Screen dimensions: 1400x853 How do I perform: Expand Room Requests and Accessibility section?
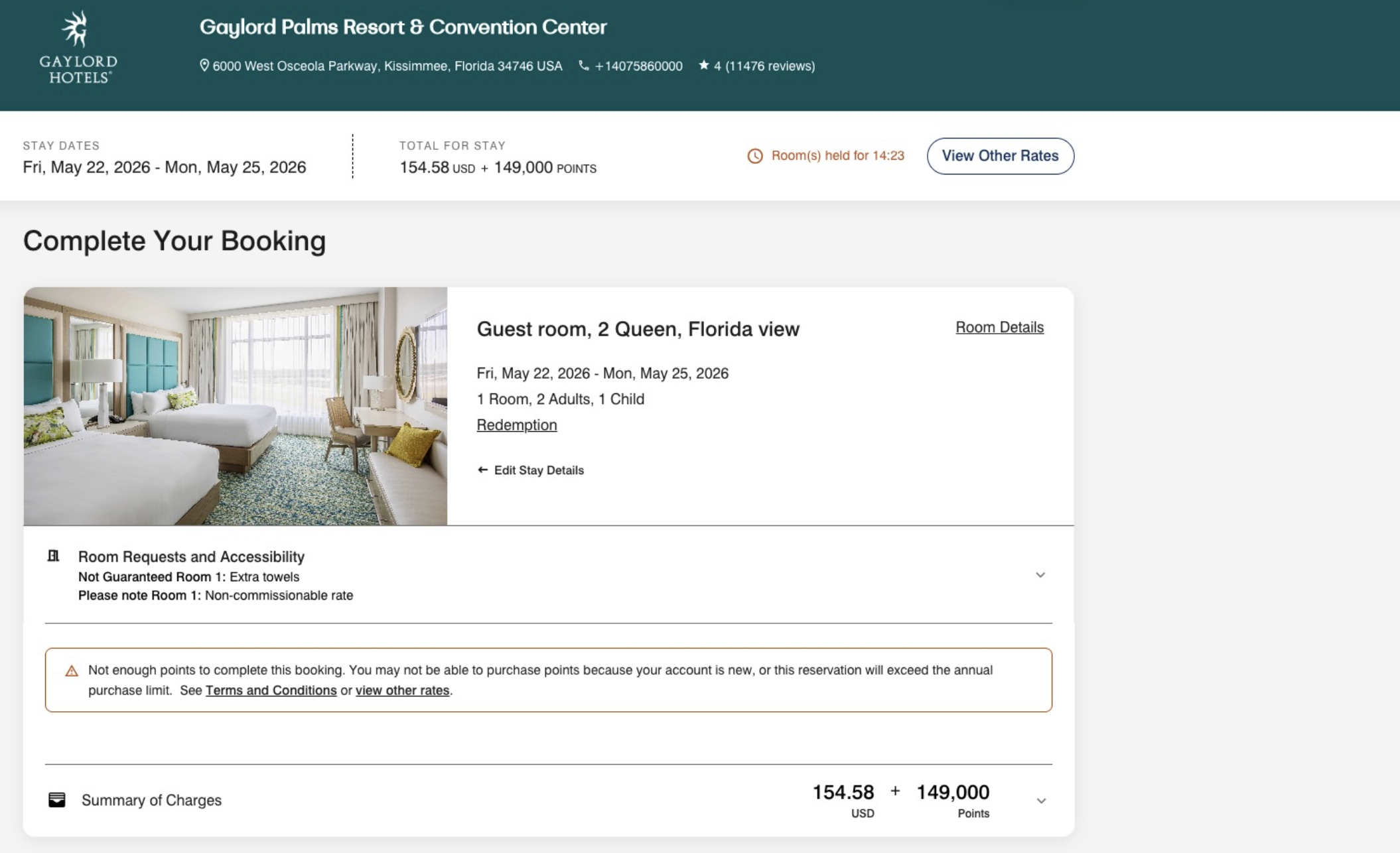pos(1040,575)
